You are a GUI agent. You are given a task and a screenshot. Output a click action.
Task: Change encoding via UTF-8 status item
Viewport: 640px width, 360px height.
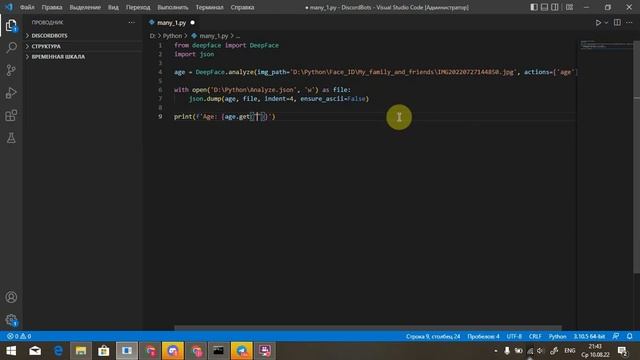pos(514,336)
